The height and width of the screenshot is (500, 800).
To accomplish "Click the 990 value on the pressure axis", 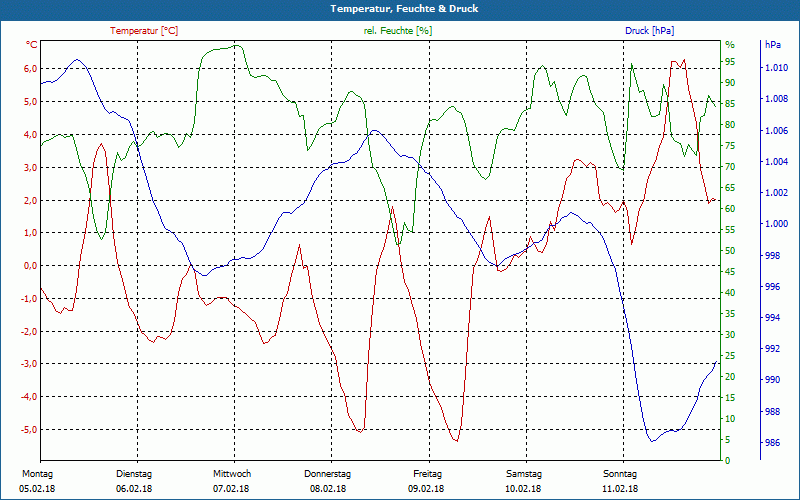I will 772,380.
